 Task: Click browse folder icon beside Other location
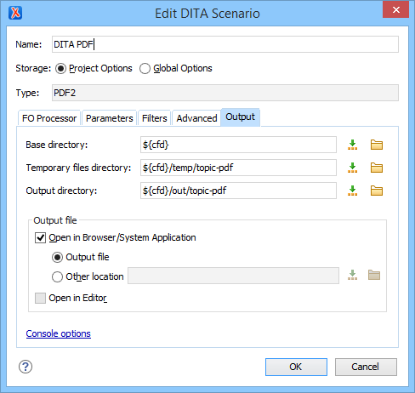coord(374,275)
